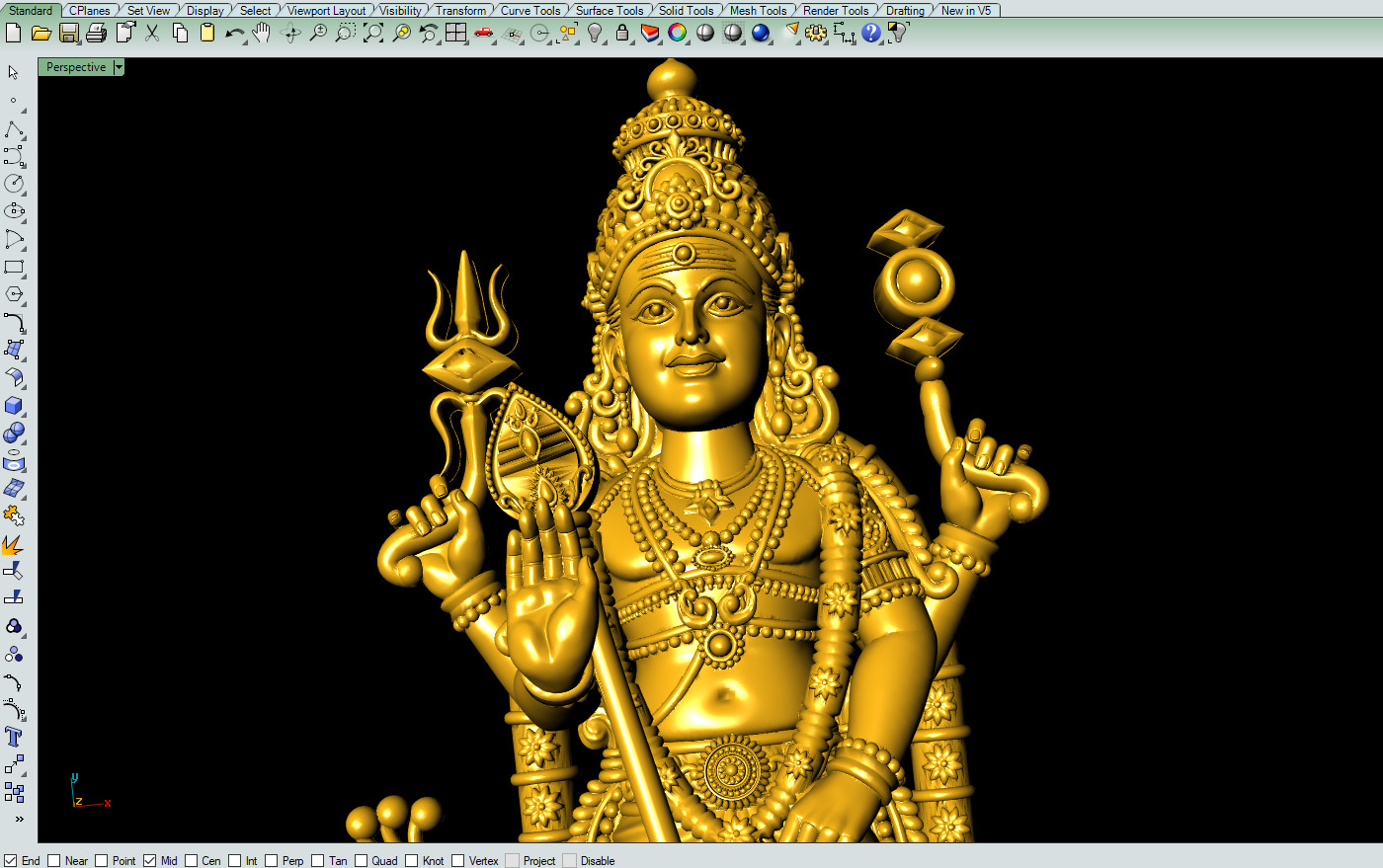Open the New in V5 tab
The height and width of the screenshot is (868, 1383).
(x=966, y=10)
